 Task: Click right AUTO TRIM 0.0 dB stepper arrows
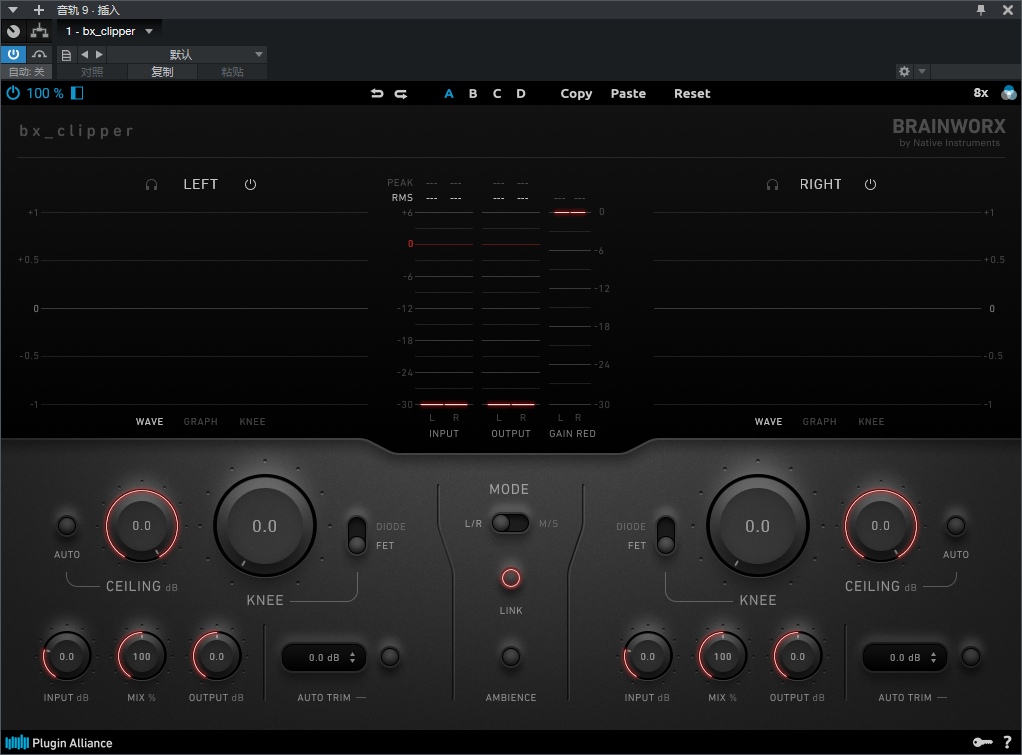(933, 657)
